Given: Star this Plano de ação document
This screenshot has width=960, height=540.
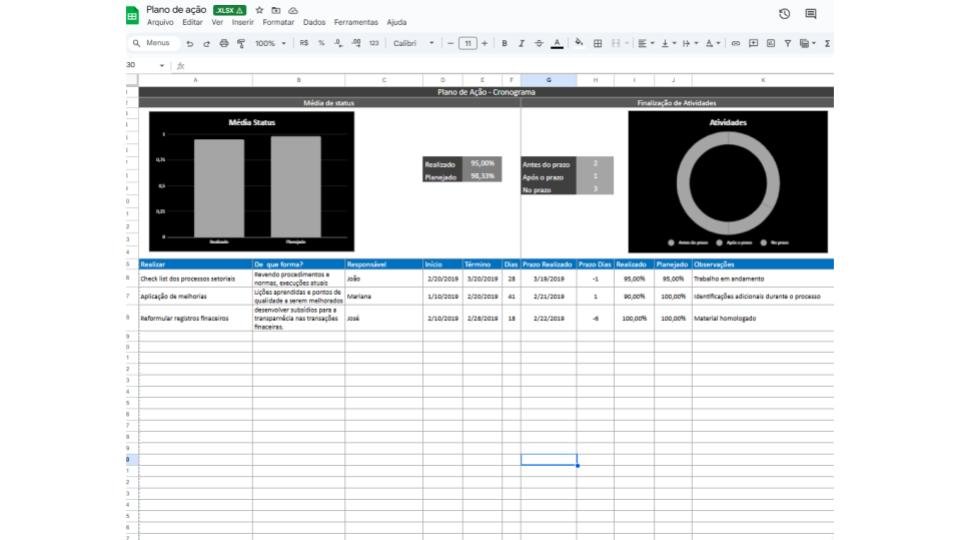Looking at the screenshot, I should (260, 10).
